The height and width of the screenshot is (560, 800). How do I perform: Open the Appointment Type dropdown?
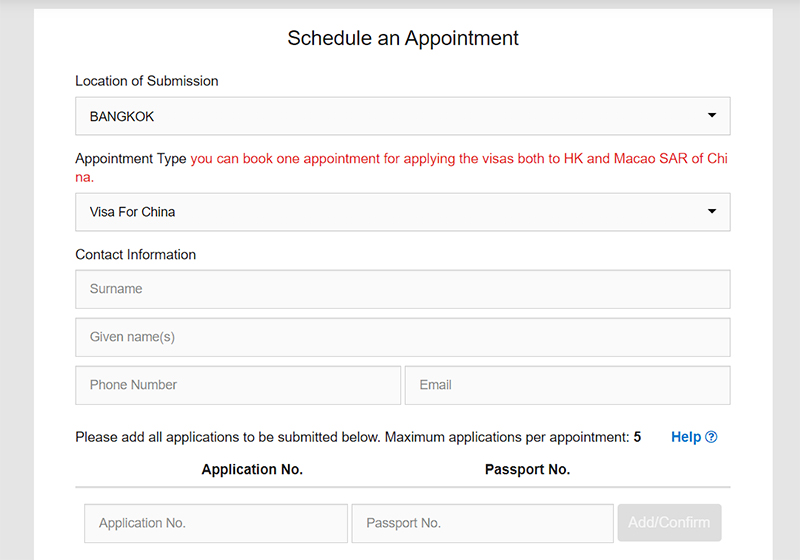[403, 212]
